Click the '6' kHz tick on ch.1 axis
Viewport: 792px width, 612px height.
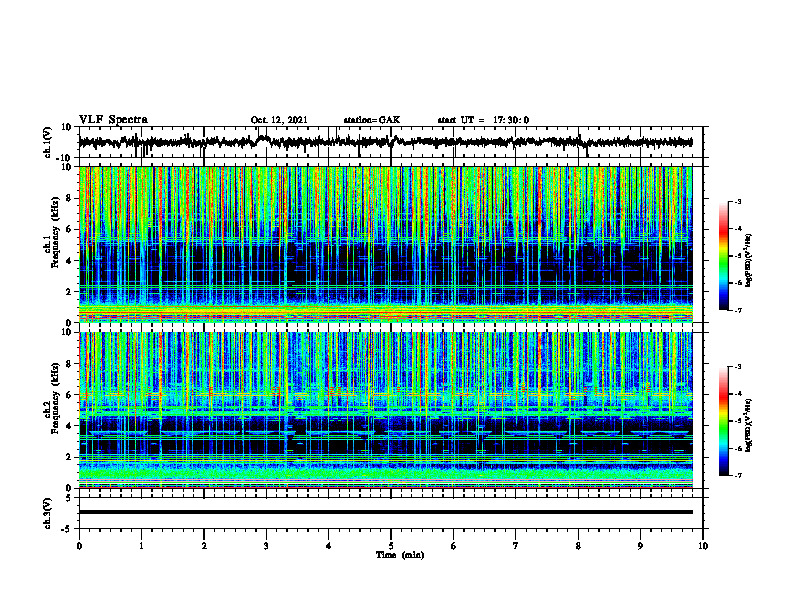(x=70, y=230)
